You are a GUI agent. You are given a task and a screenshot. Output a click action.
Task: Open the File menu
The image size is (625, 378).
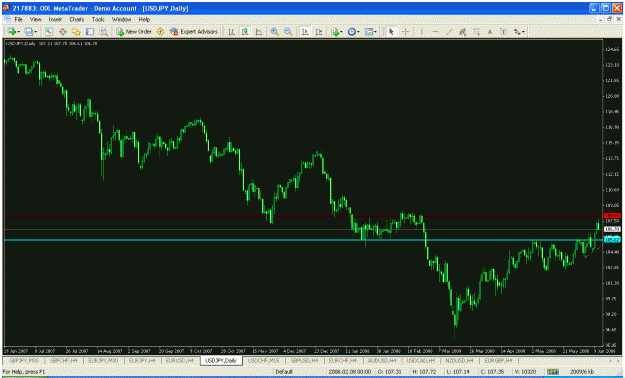pos(18,19)
